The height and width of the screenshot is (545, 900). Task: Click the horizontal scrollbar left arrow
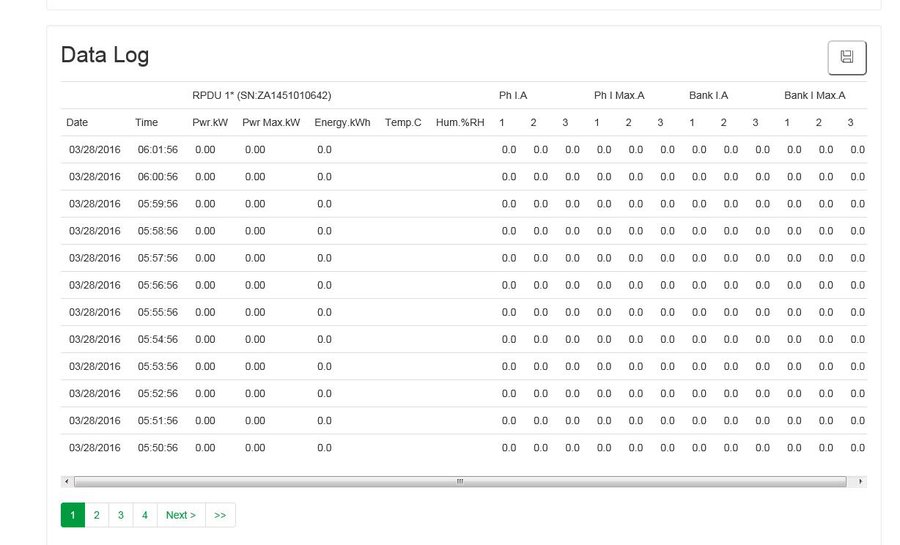coord(66,481)
